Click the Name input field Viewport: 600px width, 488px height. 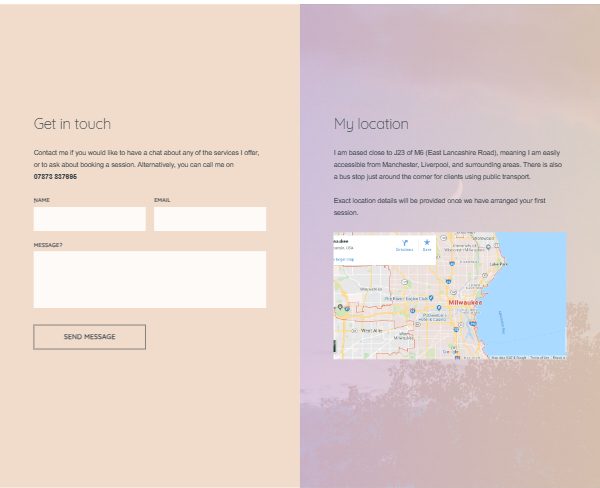pyautogui.click(x=89, y=219)
